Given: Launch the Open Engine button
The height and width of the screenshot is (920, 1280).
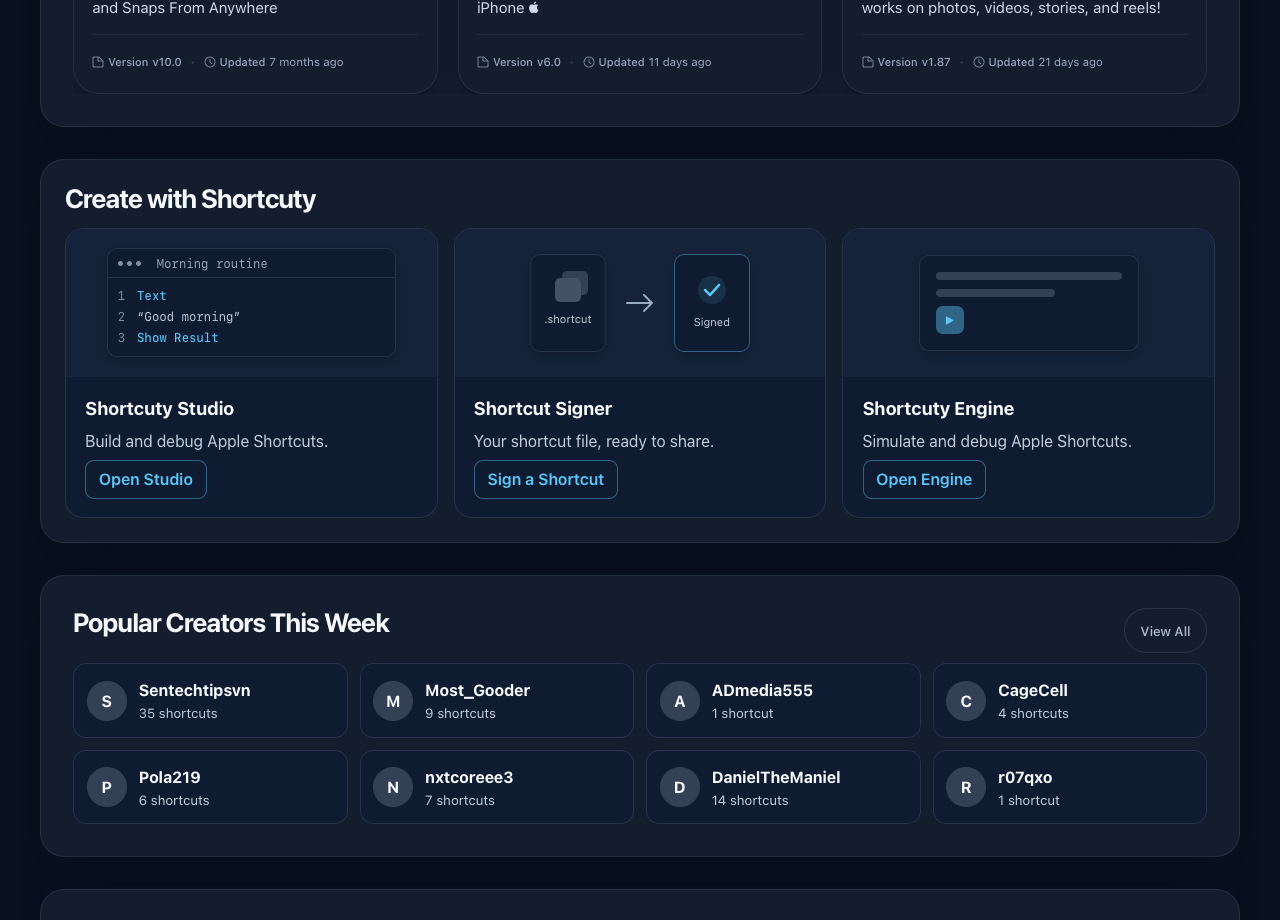Looking at the screenshot, I should (x=924, y=479).
